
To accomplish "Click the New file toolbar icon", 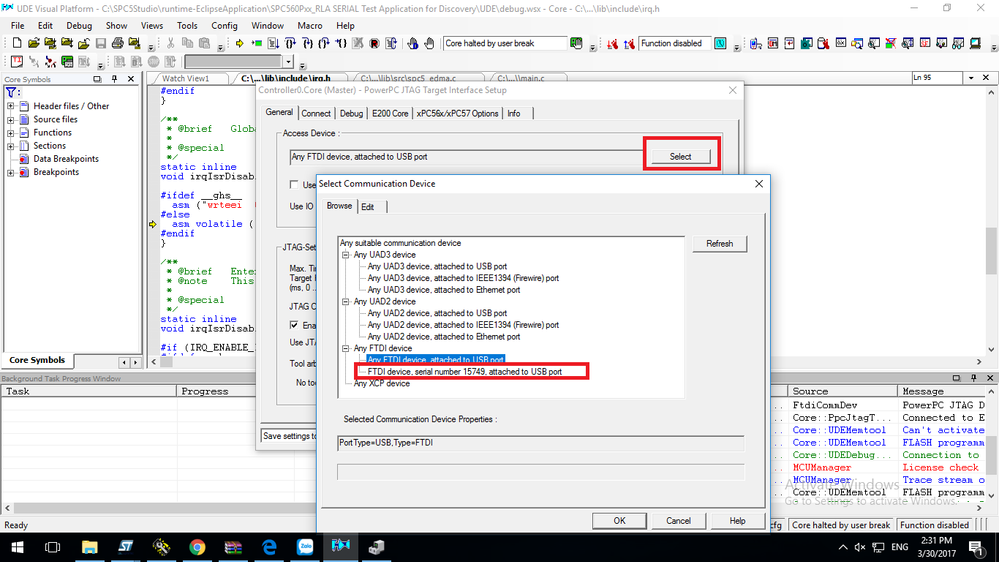I will 17,43.
